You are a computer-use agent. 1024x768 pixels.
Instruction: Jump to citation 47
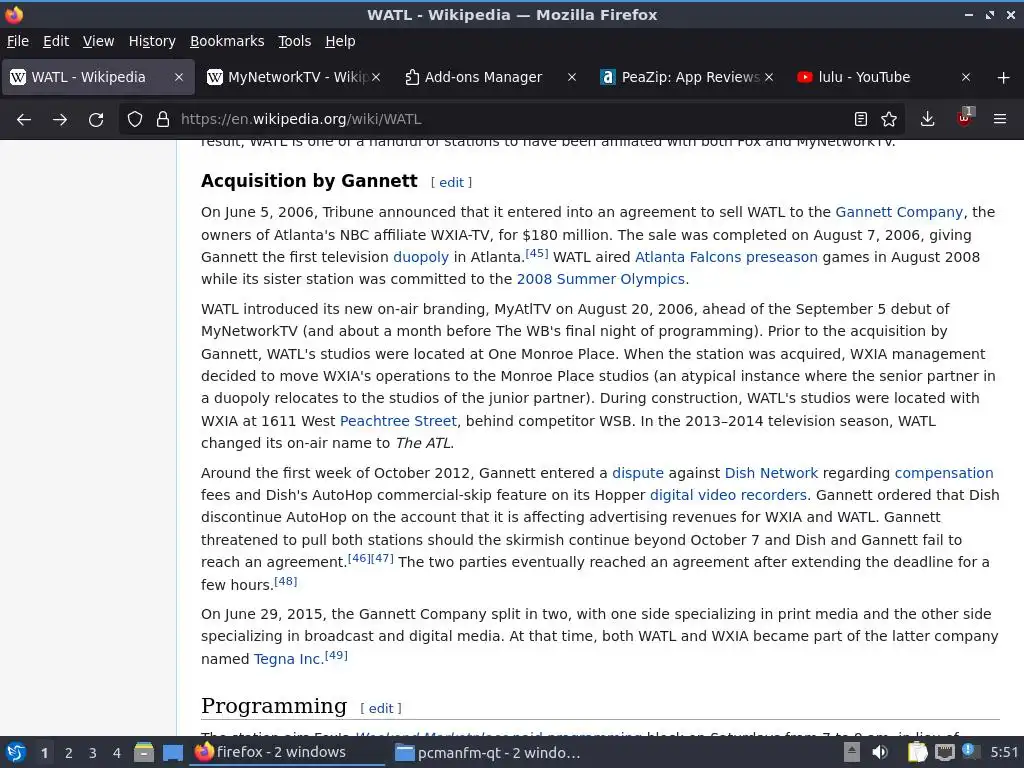click(x=382, y=558)
